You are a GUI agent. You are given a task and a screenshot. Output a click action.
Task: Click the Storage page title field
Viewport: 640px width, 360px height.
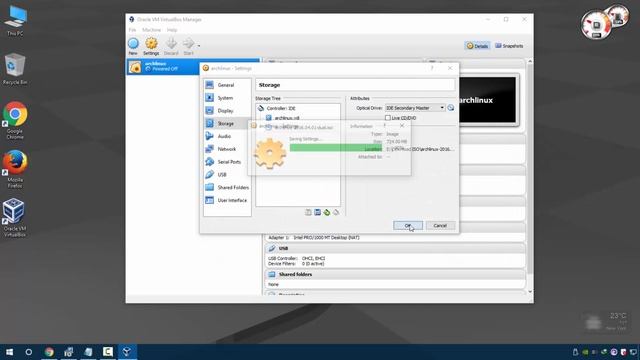355,85
